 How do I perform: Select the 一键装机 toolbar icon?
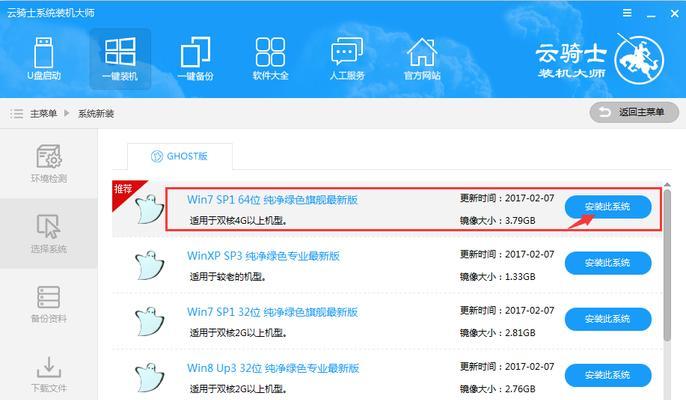120,59
